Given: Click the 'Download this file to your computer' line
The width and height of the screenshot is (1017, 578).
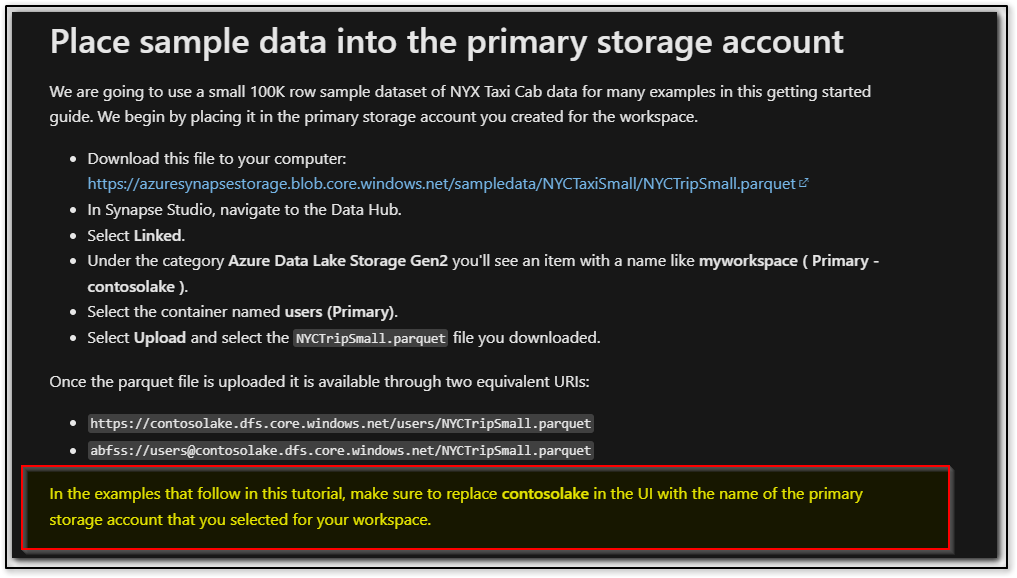Looking at the screenshot, I should pos(217,159).
